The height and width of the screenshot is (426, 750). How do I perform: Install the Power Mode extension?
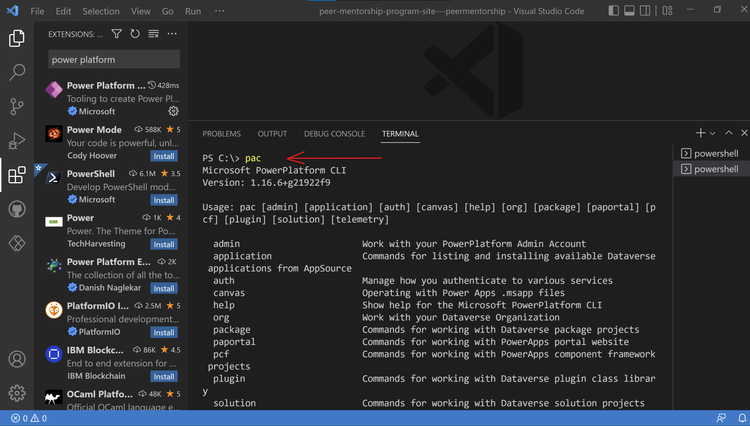[x=164, y=156]
